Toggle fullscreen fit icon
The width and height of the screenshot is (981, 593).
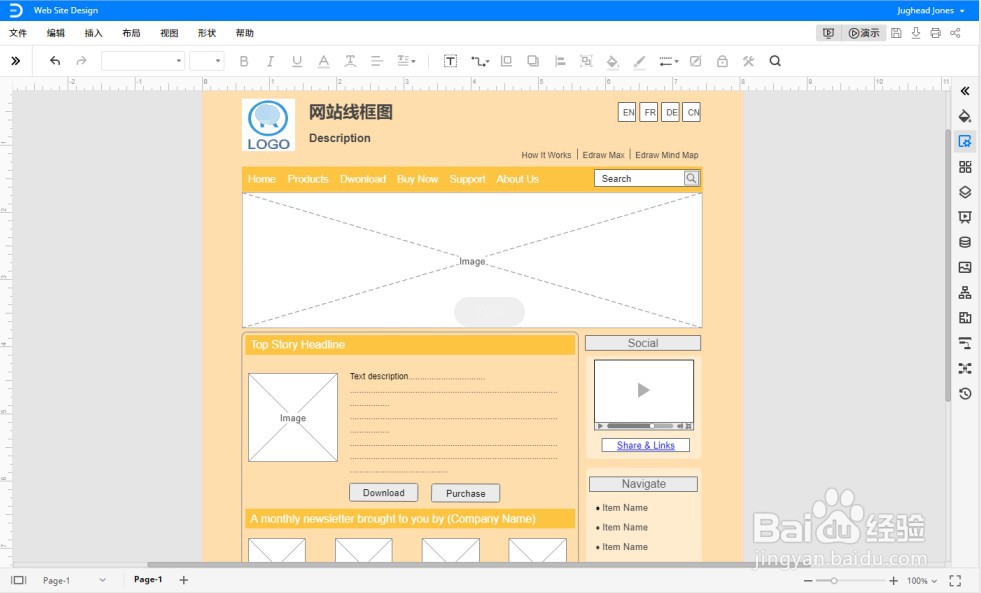[x=955, y=580]
